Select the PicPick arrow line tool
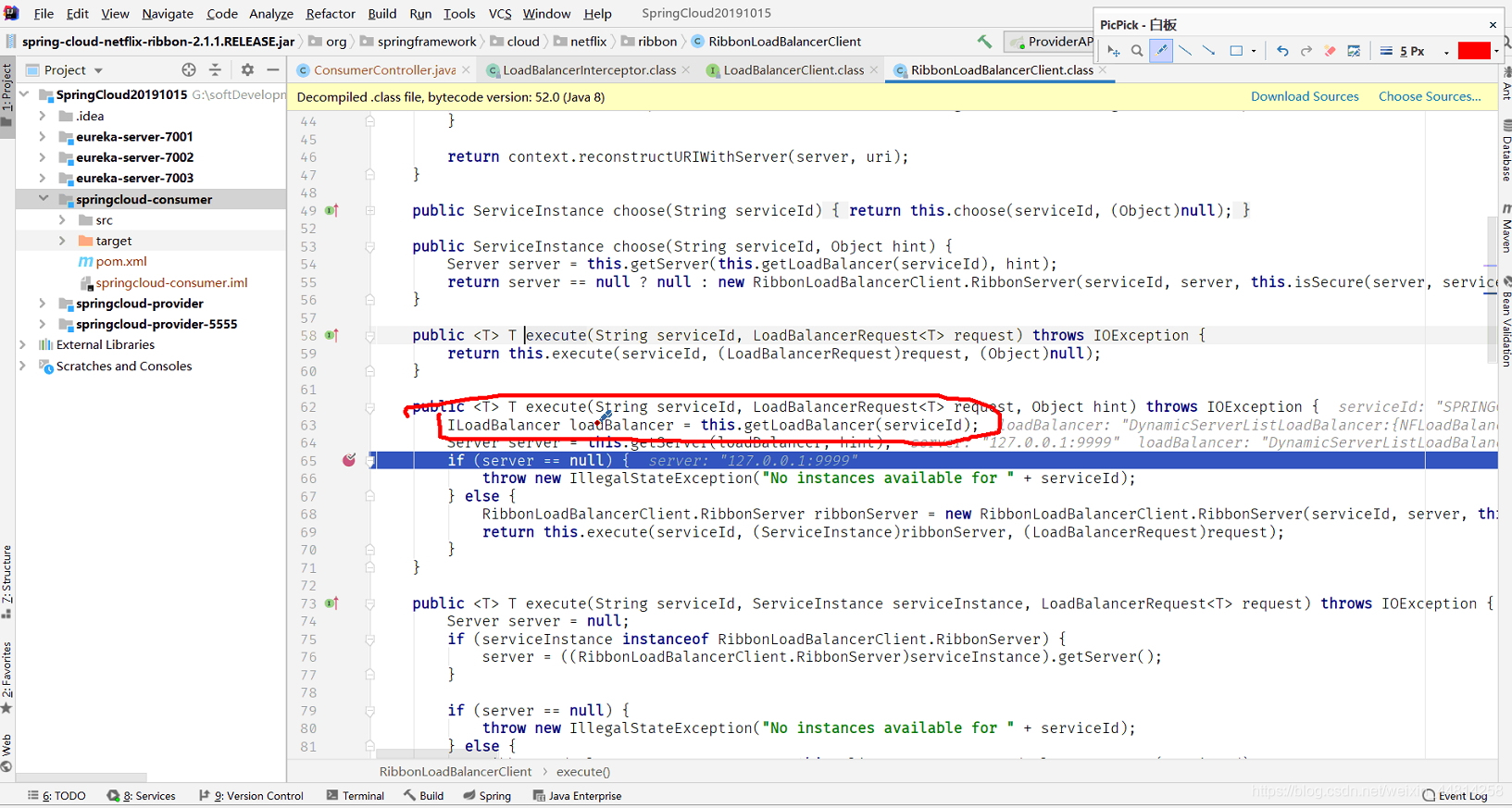 [x=1208, y=51]
